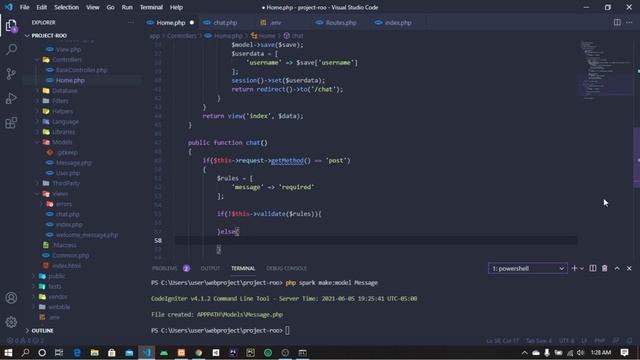Open BaseController.php in explorer
The image size is (640, 360).
coord(81,70)
